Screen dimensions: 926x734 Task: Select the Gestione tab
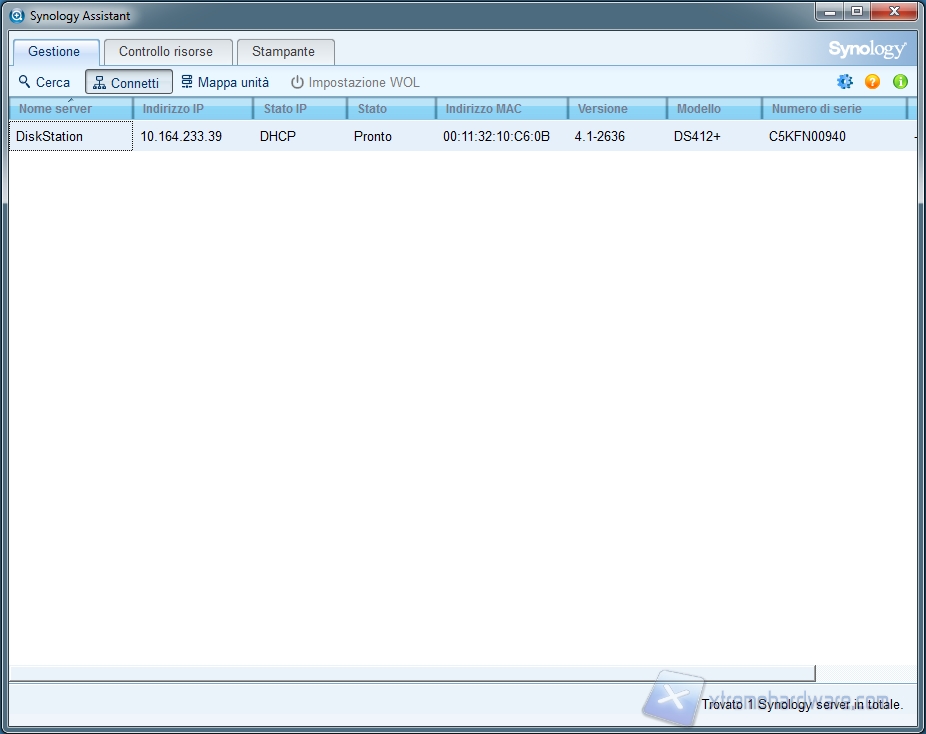click(x=54, y=52)
